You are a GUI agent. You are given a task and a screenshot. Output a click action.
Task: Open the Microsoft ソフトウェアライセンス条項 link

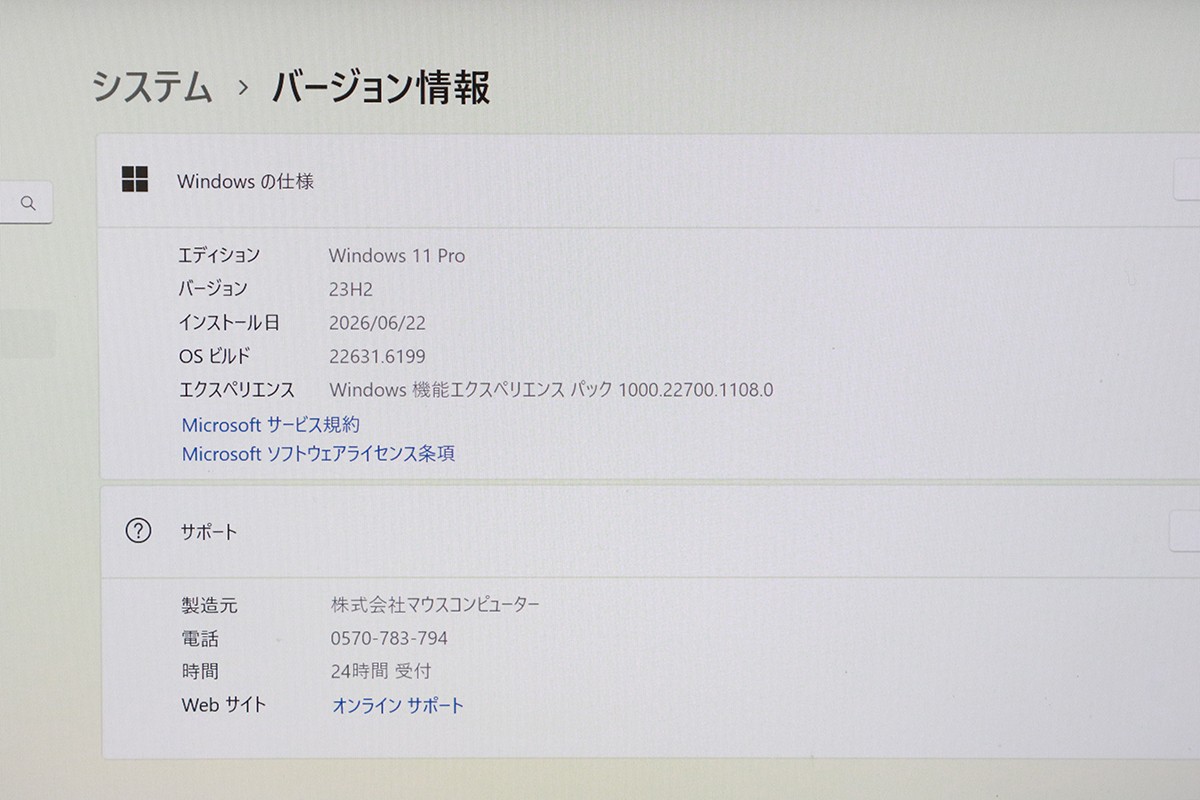pos(318,453)
